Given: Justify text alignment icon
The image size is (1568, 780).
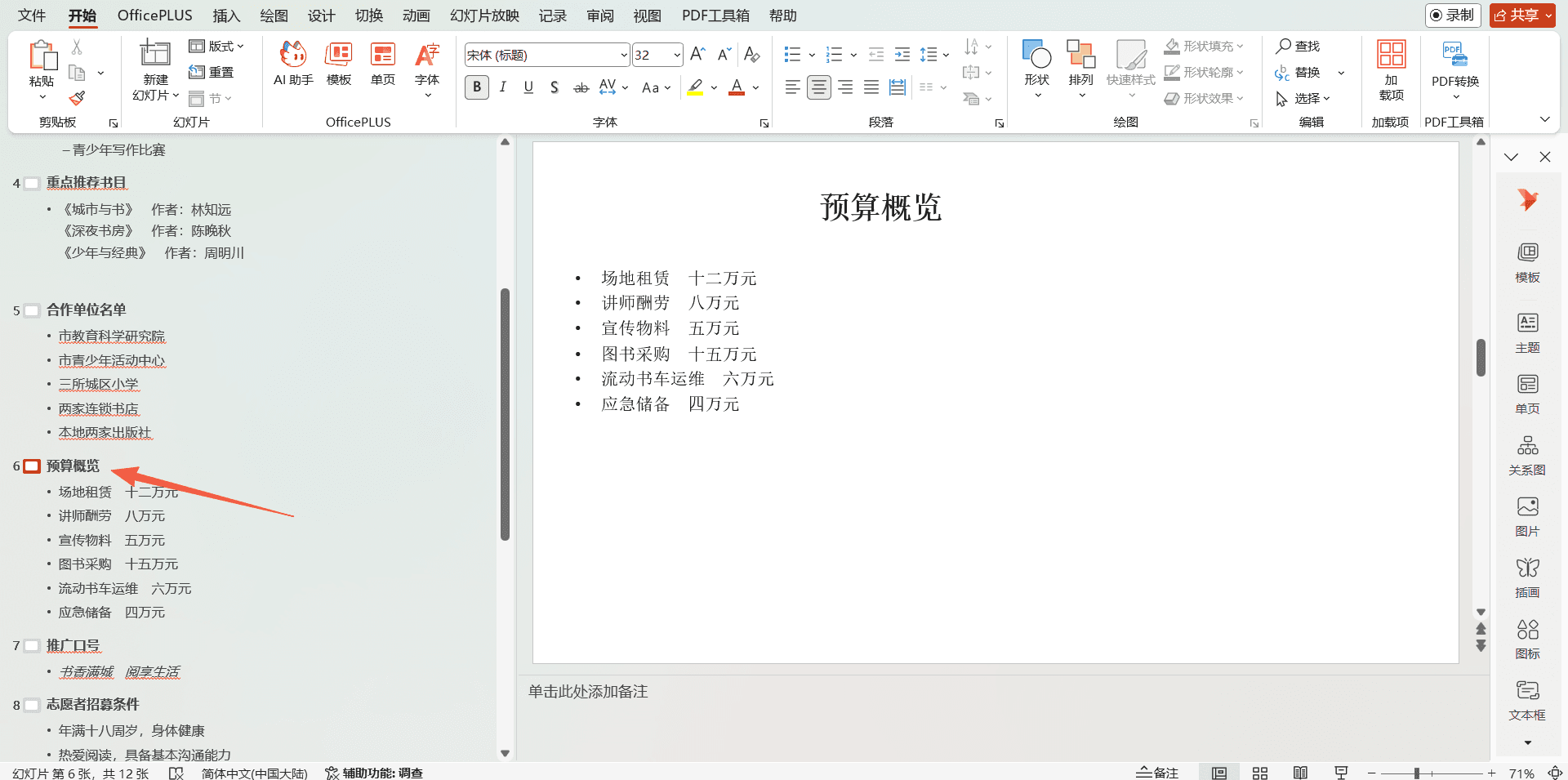Looking at the screenshot, I should [x=871, y=87].
